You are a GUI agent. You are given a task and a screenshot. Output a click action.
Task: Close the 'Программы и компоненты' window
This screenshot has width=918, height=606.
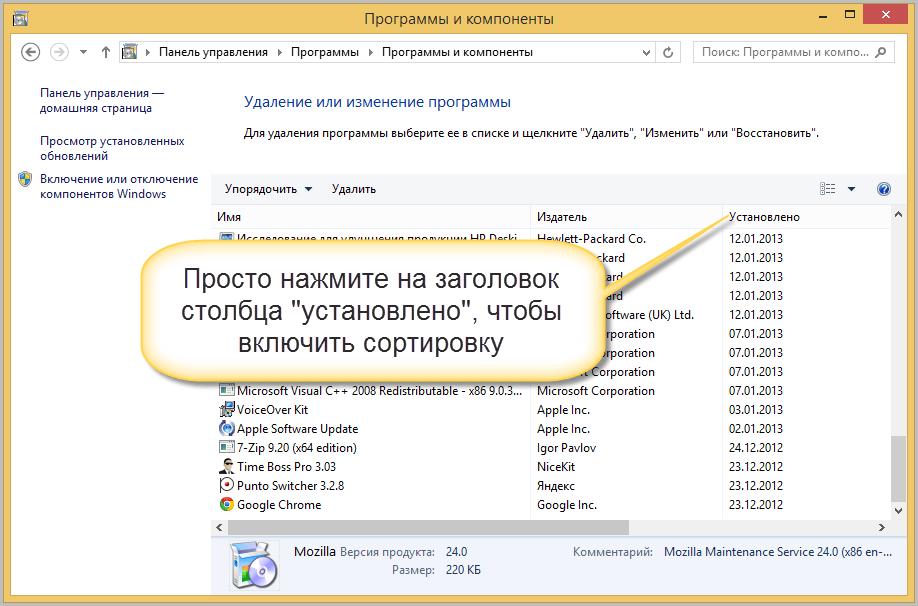[885, 15]
